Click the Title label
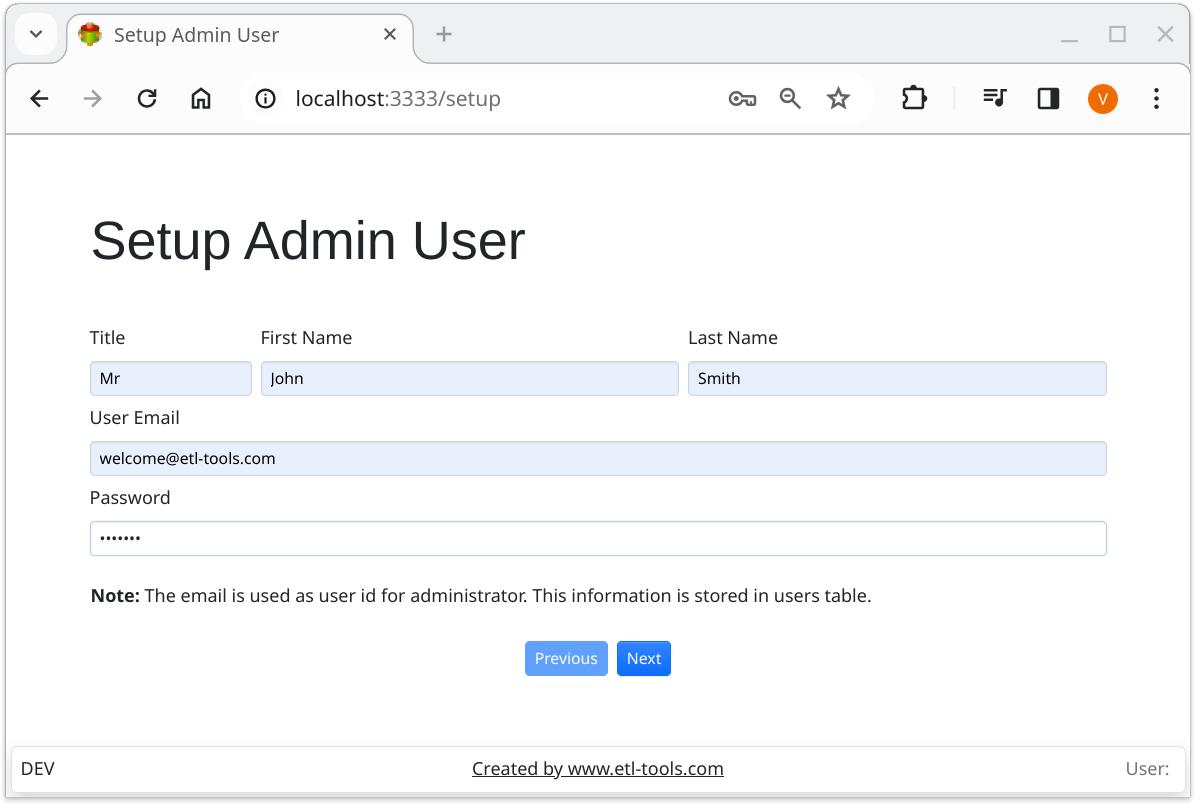 click(x=108, y=338)
